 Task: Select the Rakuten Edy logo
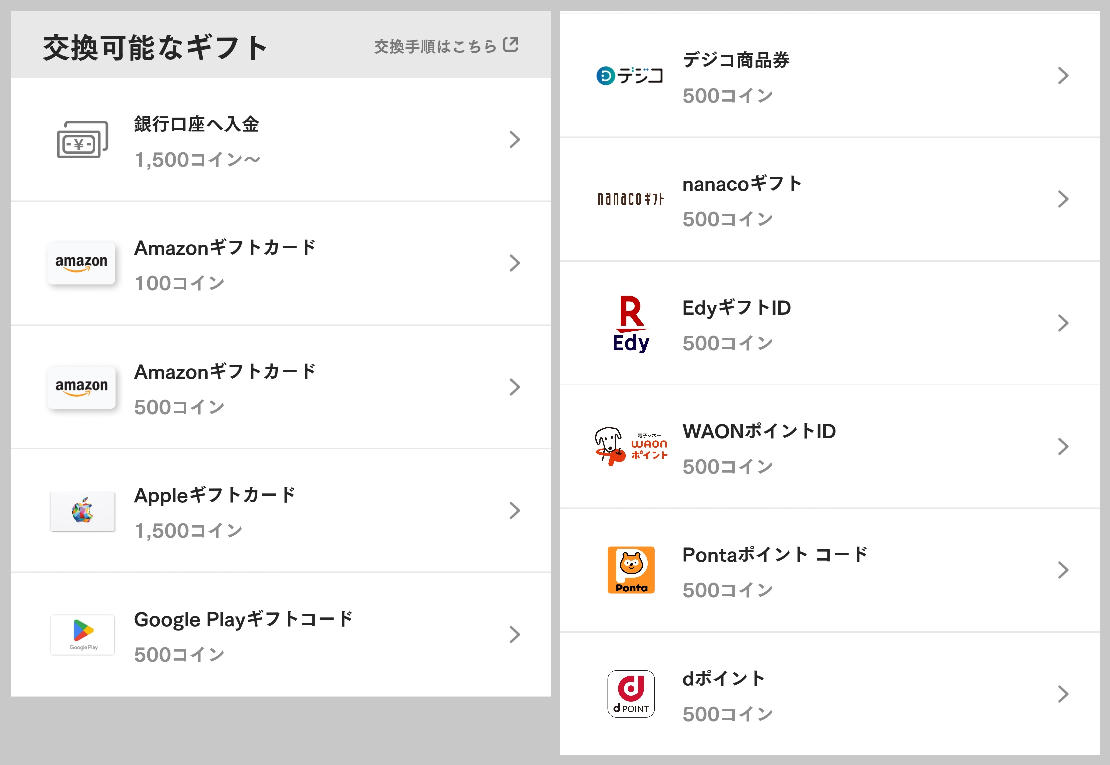click(631, 322)
